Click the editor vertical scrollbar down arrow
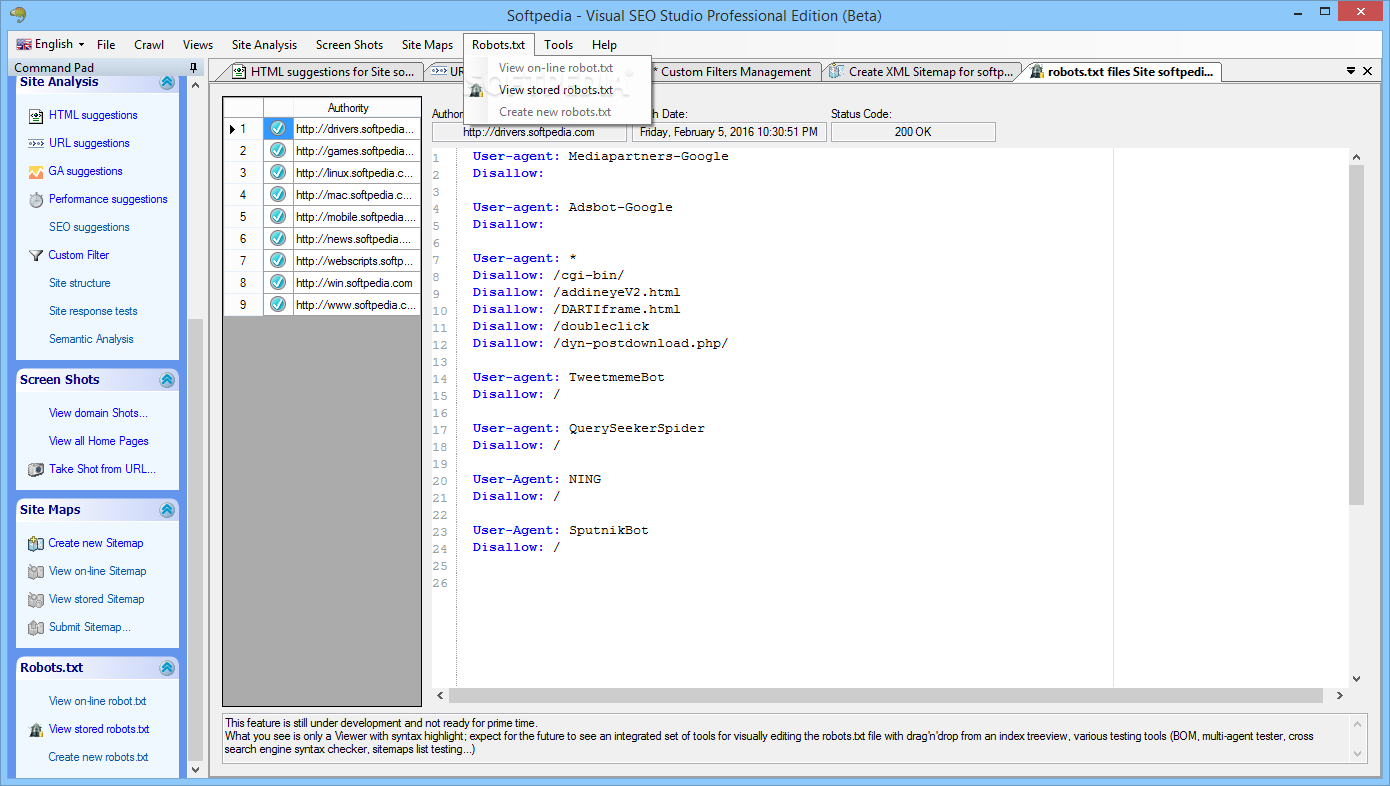The image size is (1390, 786). pyautogui.click(x=1357, y=679)
